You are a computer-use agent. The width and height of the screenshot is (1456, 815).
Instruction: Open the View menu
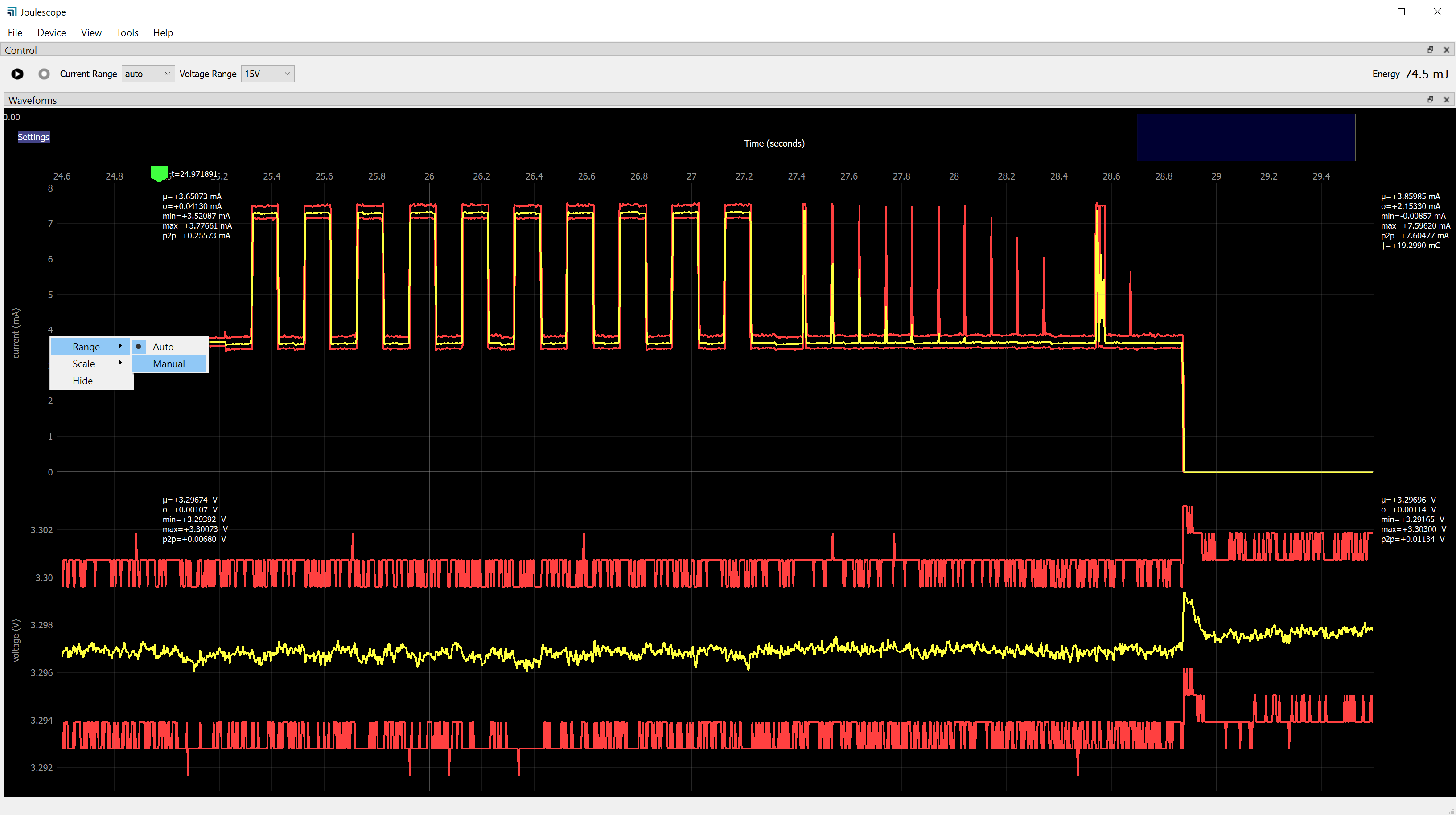(91, 33)
